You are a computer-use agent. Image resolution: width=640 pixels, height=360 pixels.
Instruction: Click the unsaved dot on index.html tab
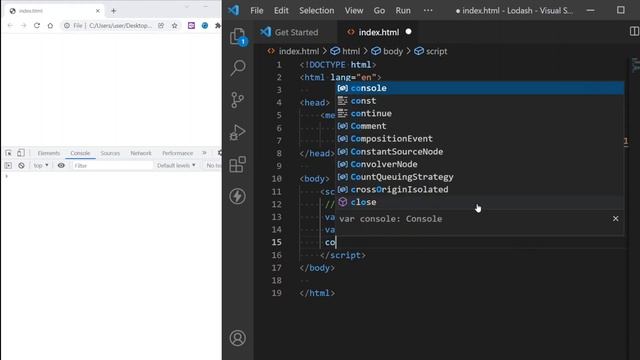(408, 31)
